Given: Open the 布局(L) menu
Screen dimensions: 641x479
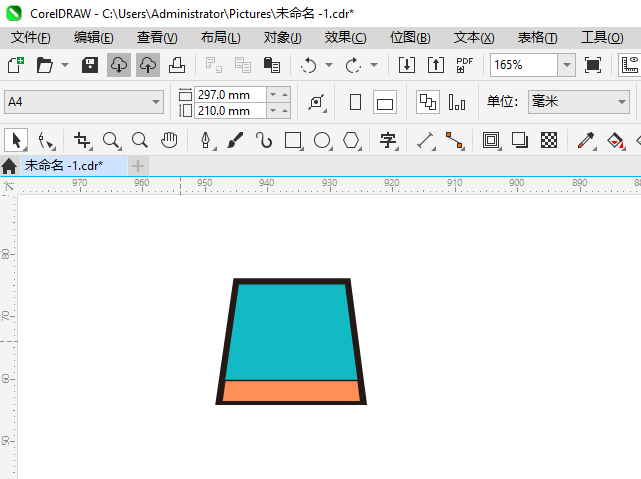Looking at the screenshot, I should point(220,38).
